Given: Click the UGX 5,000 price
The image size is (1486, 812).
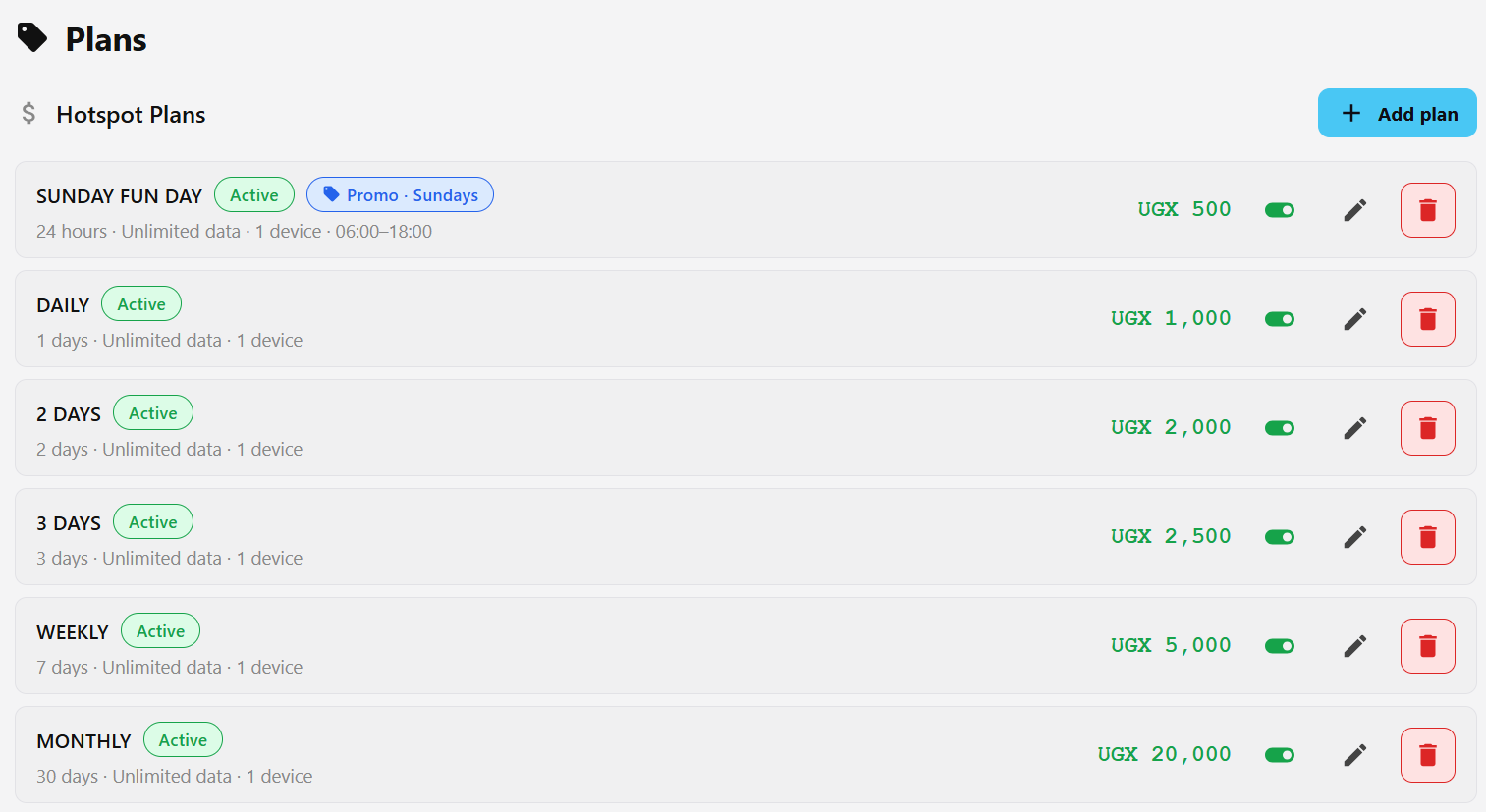Looking at the screenshot, I should pyautogui.click(x=1171, y=645).
